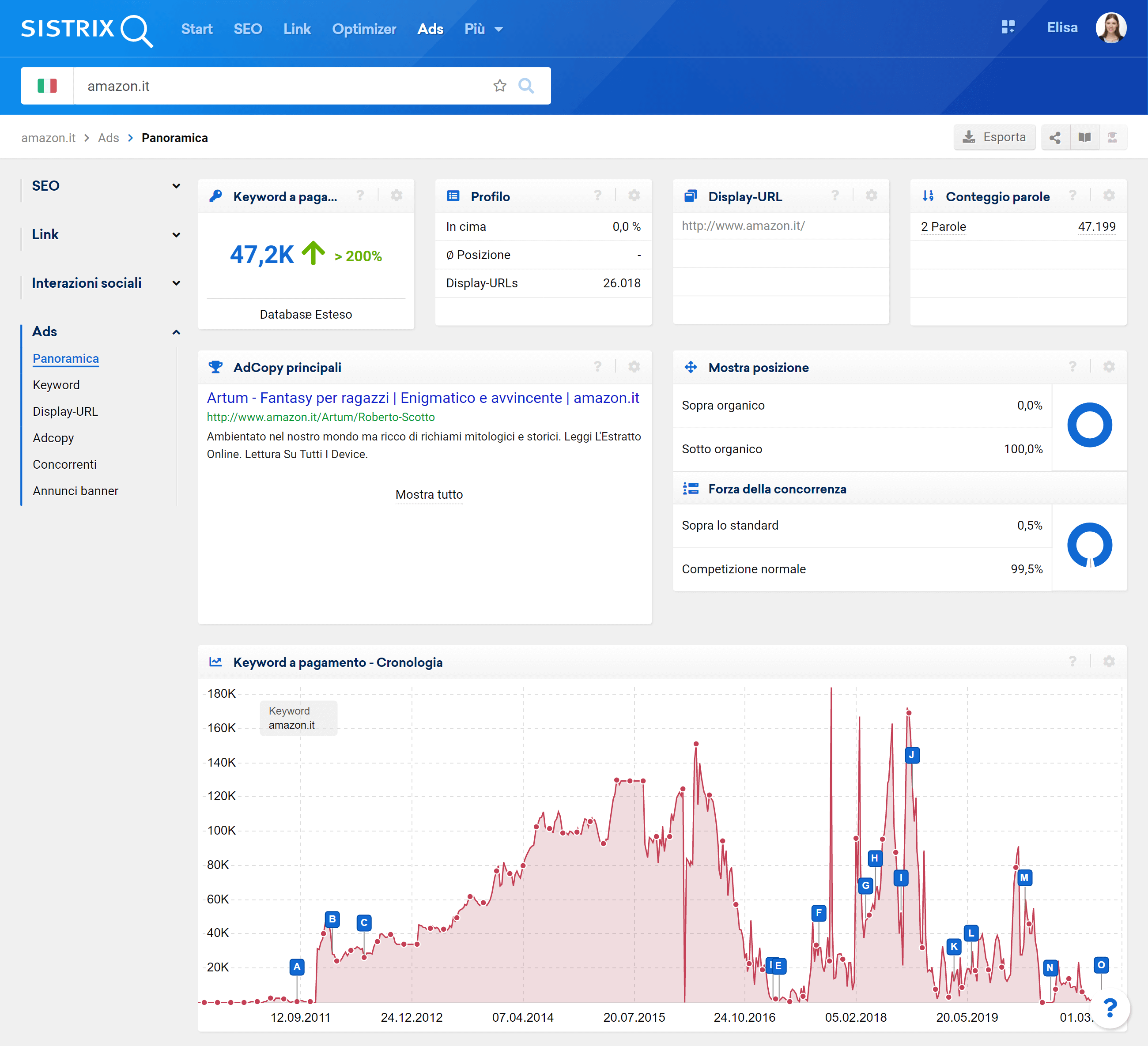1148x1046 pixels.
Task: Click the Esporta button
Action: click(994, 137)
